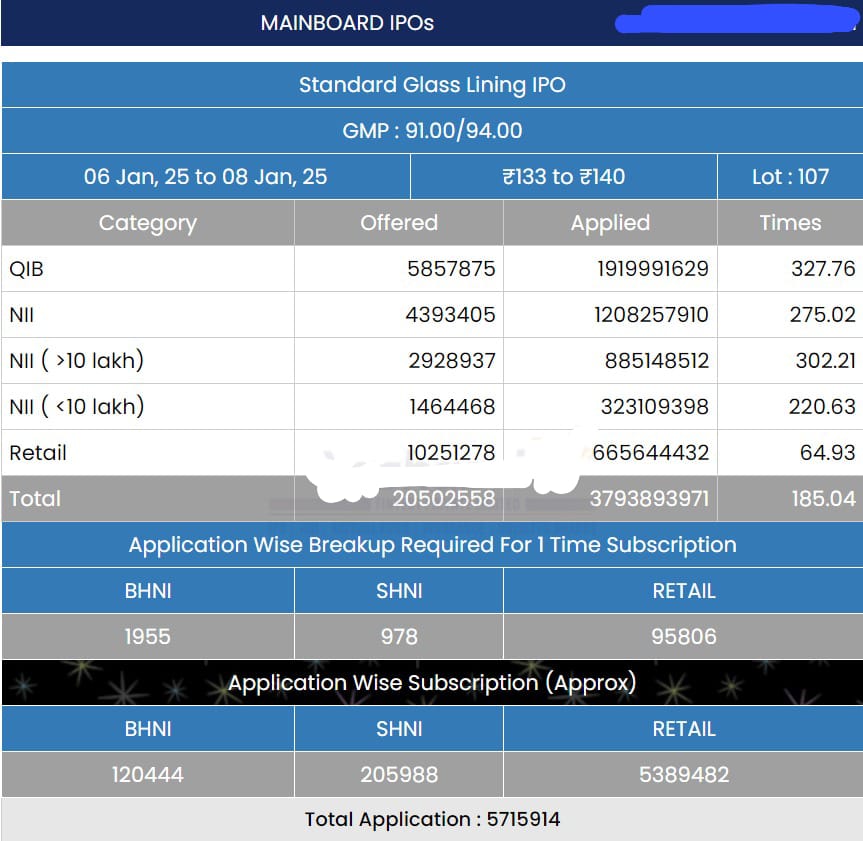Click the Offered column header

tap(399, 223)
